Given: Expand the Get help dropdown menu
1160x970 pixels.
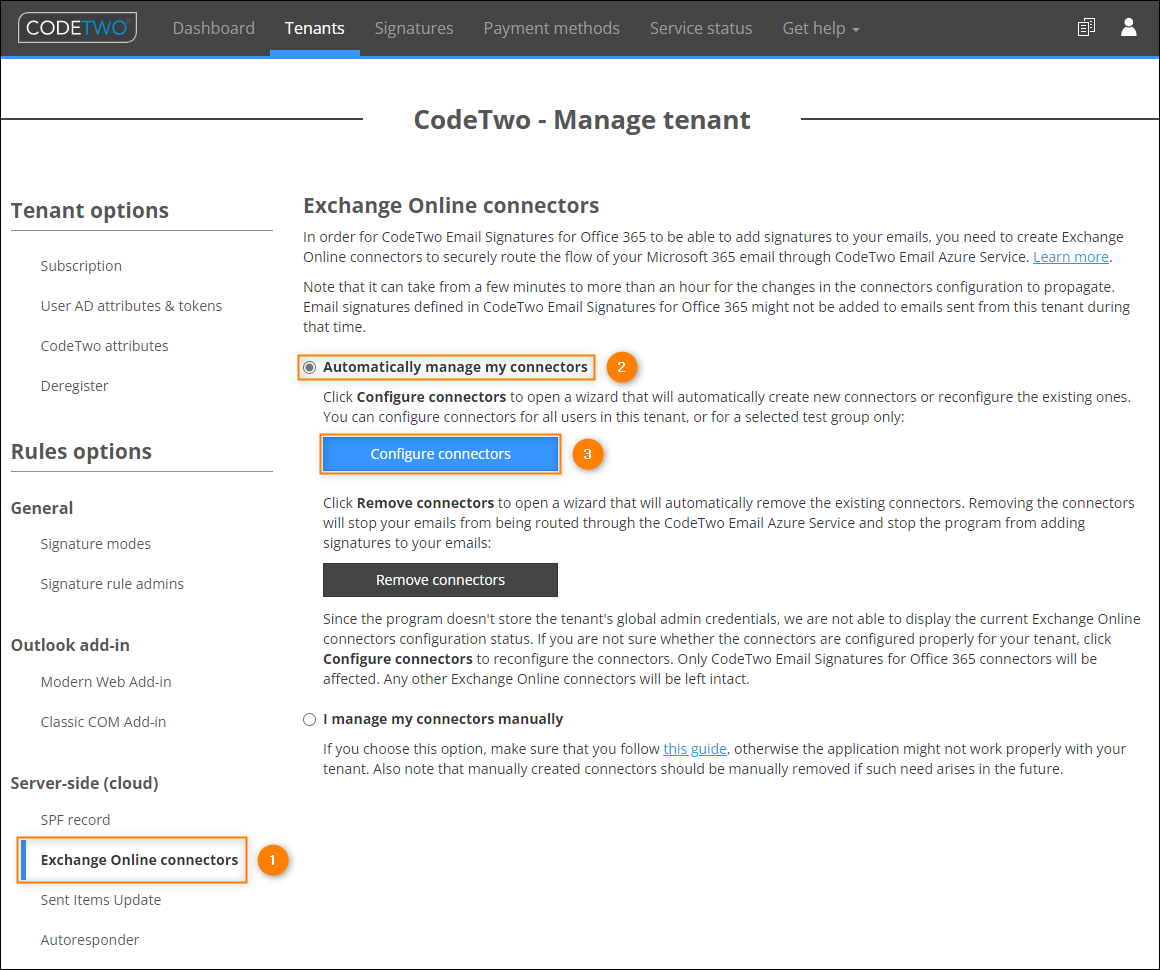Looking at the screenshot, I should tap(820, 28).
